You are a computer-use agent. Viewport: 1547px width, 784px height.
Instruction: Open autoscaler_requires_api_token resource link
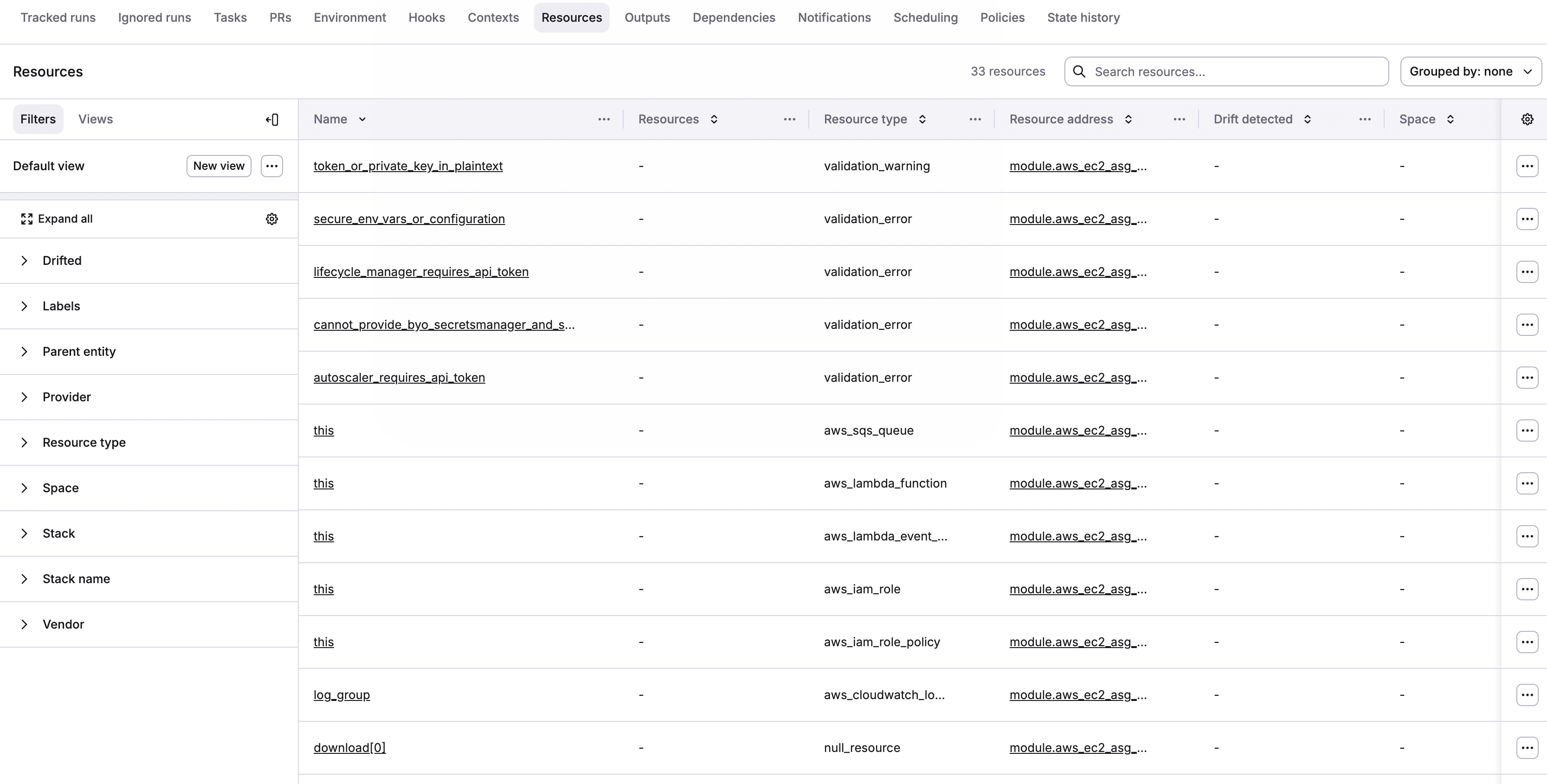point(399,378)
